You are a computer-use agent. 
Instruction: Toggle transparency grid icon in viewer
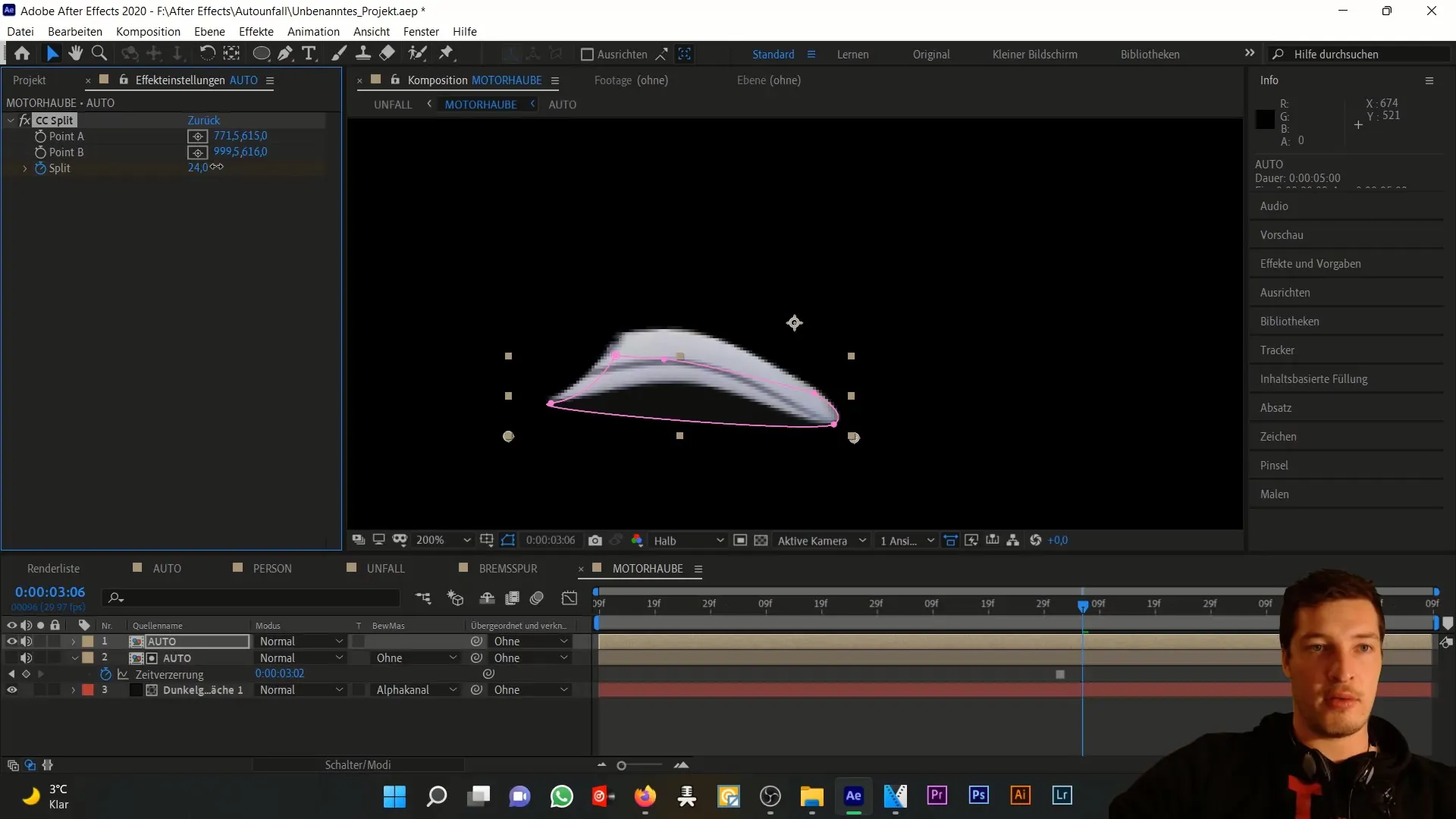[x=761, y=541]
